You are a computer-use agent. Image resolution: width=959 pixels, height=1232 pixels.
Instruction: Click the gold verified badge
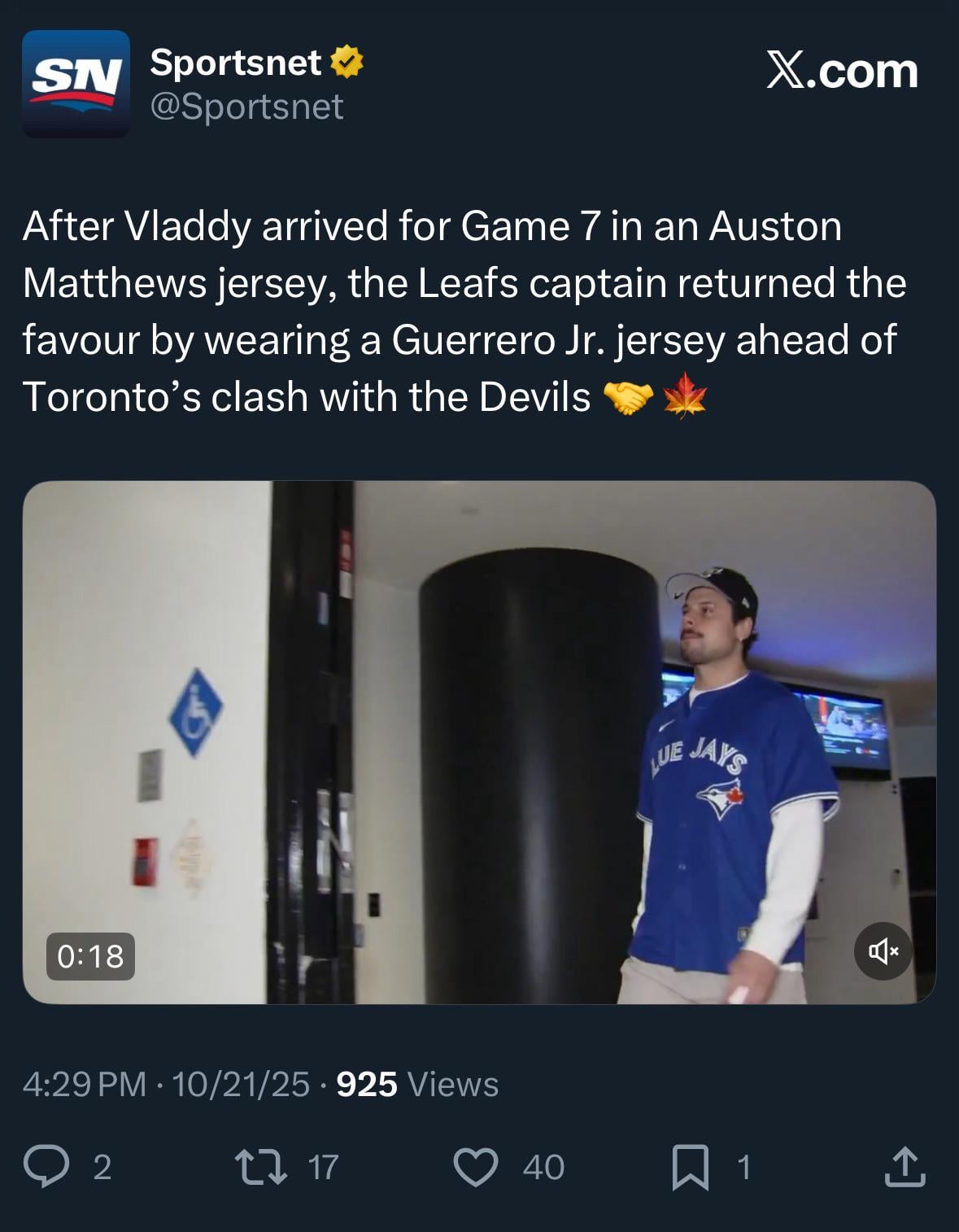pyautogui.click(x=347, y=63)
